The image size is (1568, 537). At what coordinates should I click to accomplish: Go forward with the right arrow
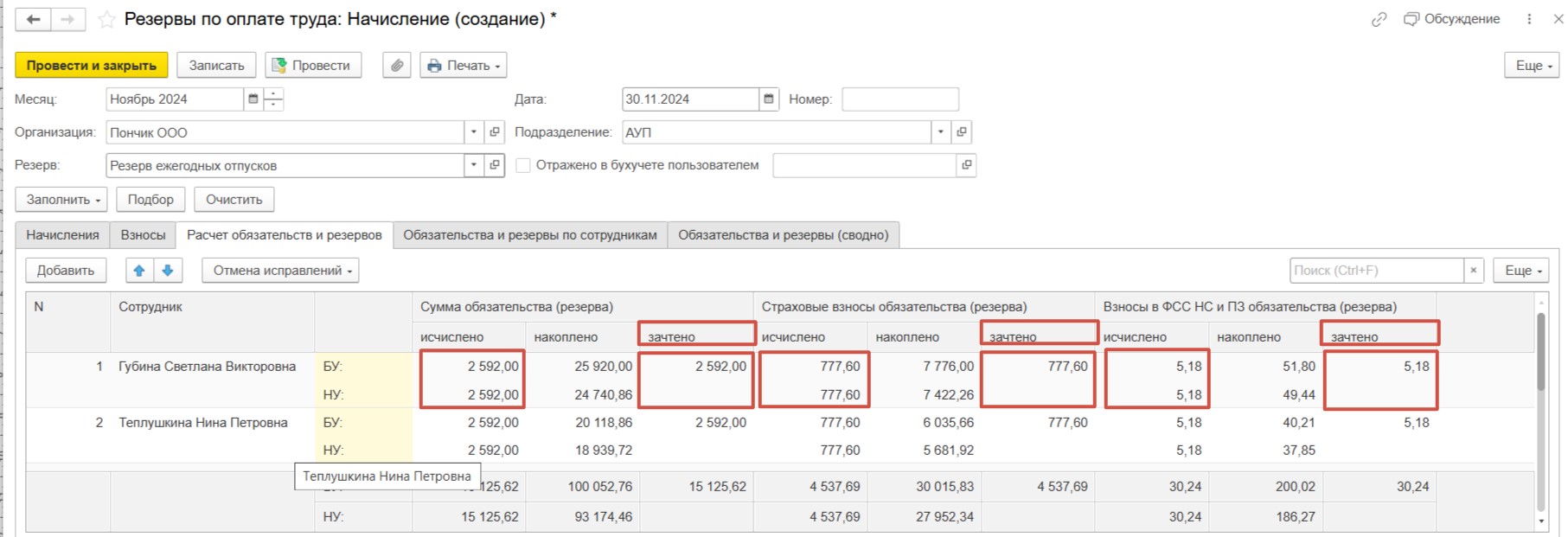(68, 19)
